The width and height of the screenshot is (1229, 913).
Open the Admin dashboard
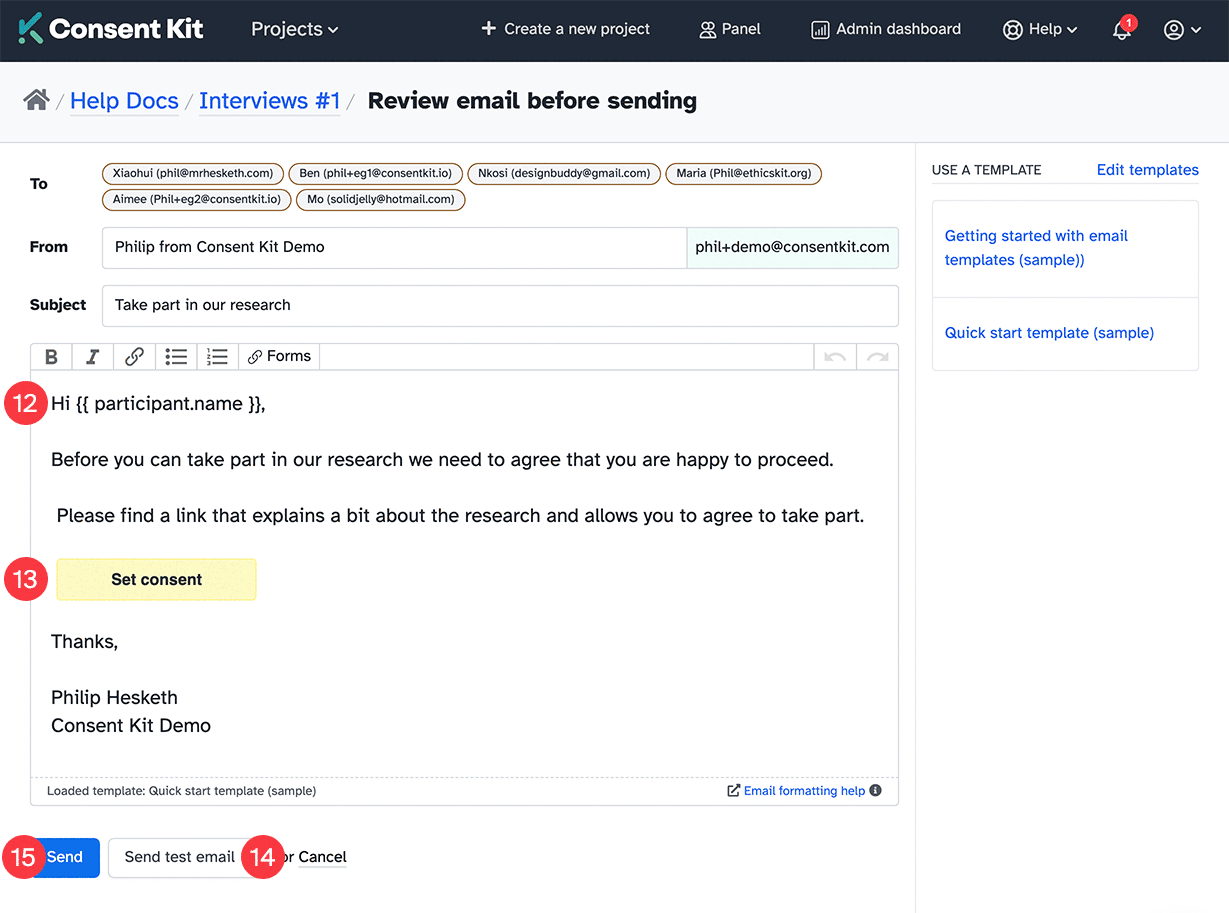click(x=884, y=29)
